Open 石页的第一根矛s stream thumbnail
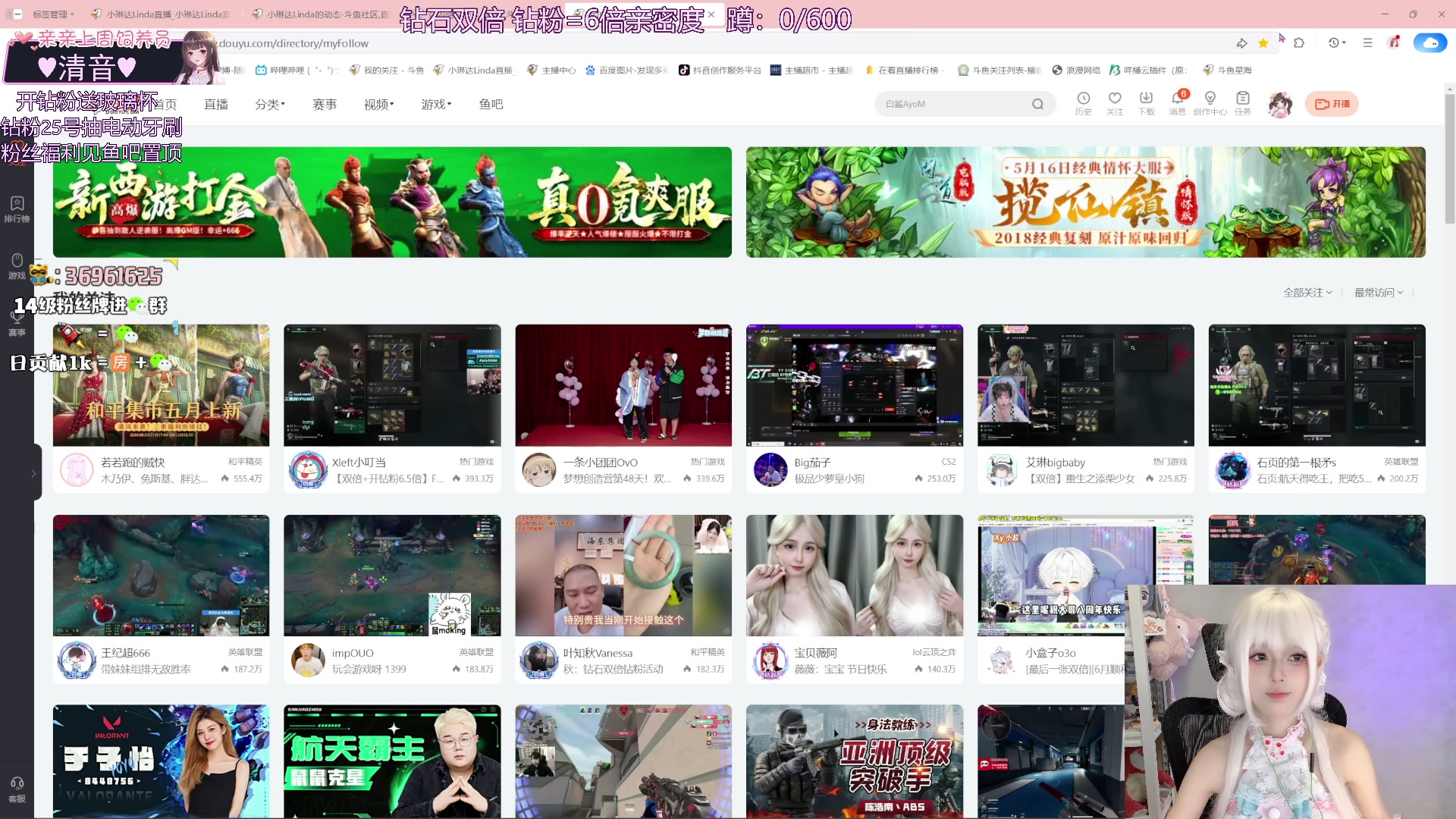 coord(1316,385)
